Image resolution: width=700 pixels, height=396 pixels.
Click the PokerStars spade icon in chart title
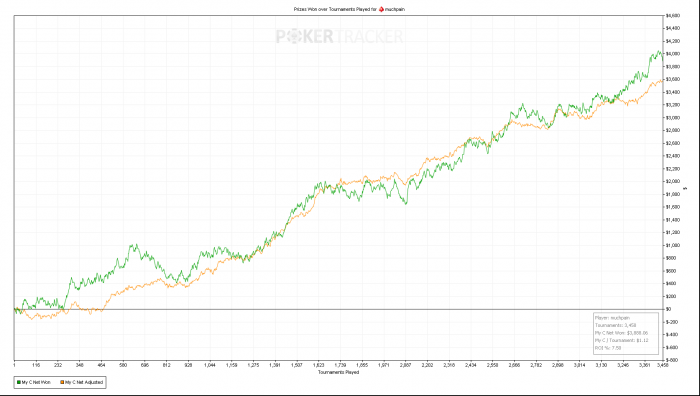pyautogui.click(x=381, y=9)
